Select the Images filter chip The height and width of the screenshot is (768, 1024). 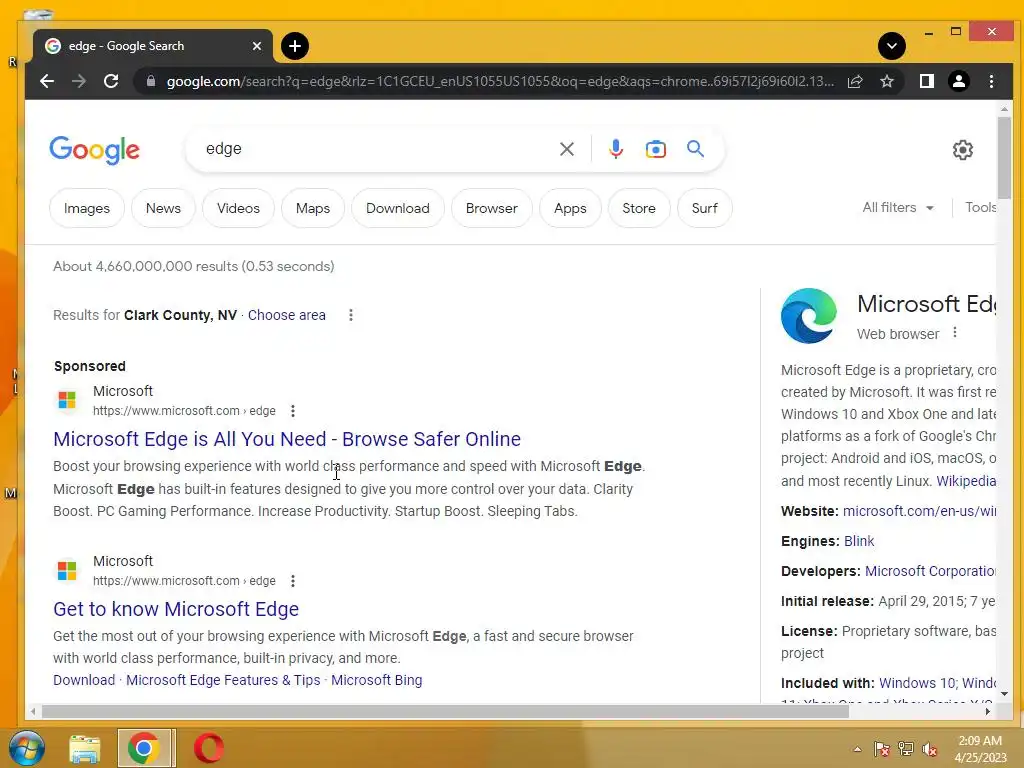click(x=87, y=208)
